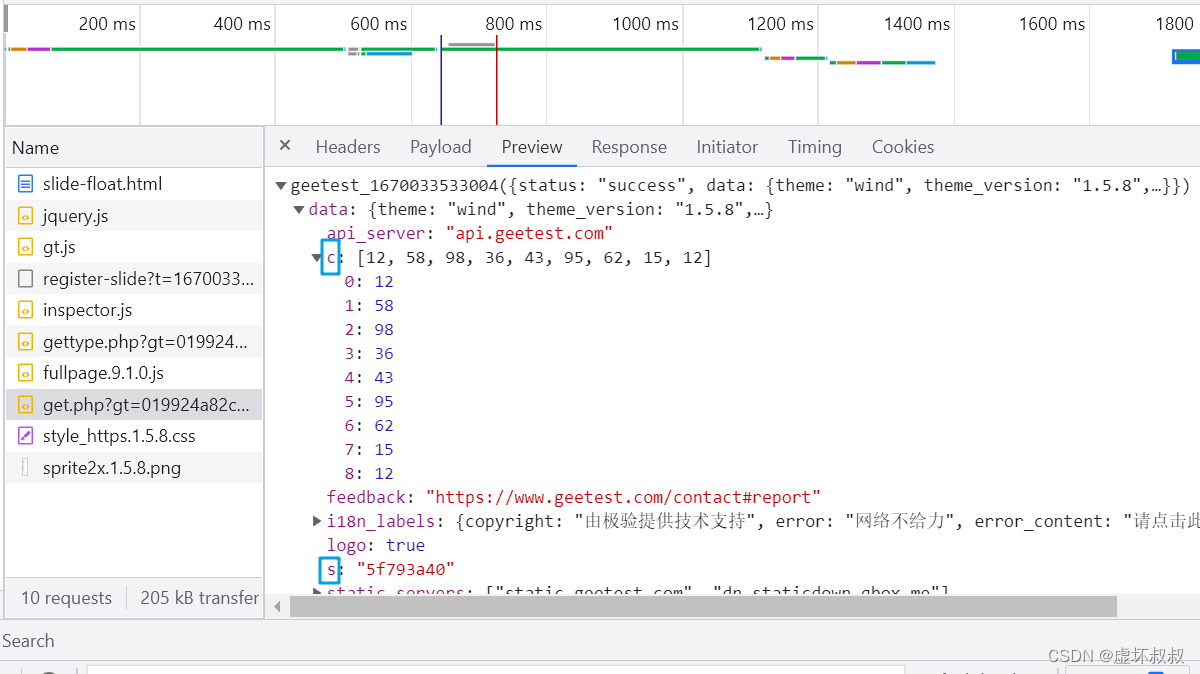Click the 800 ms timeline label
The height and width of the screenshot is (674, 1200).
click(514, 24)
